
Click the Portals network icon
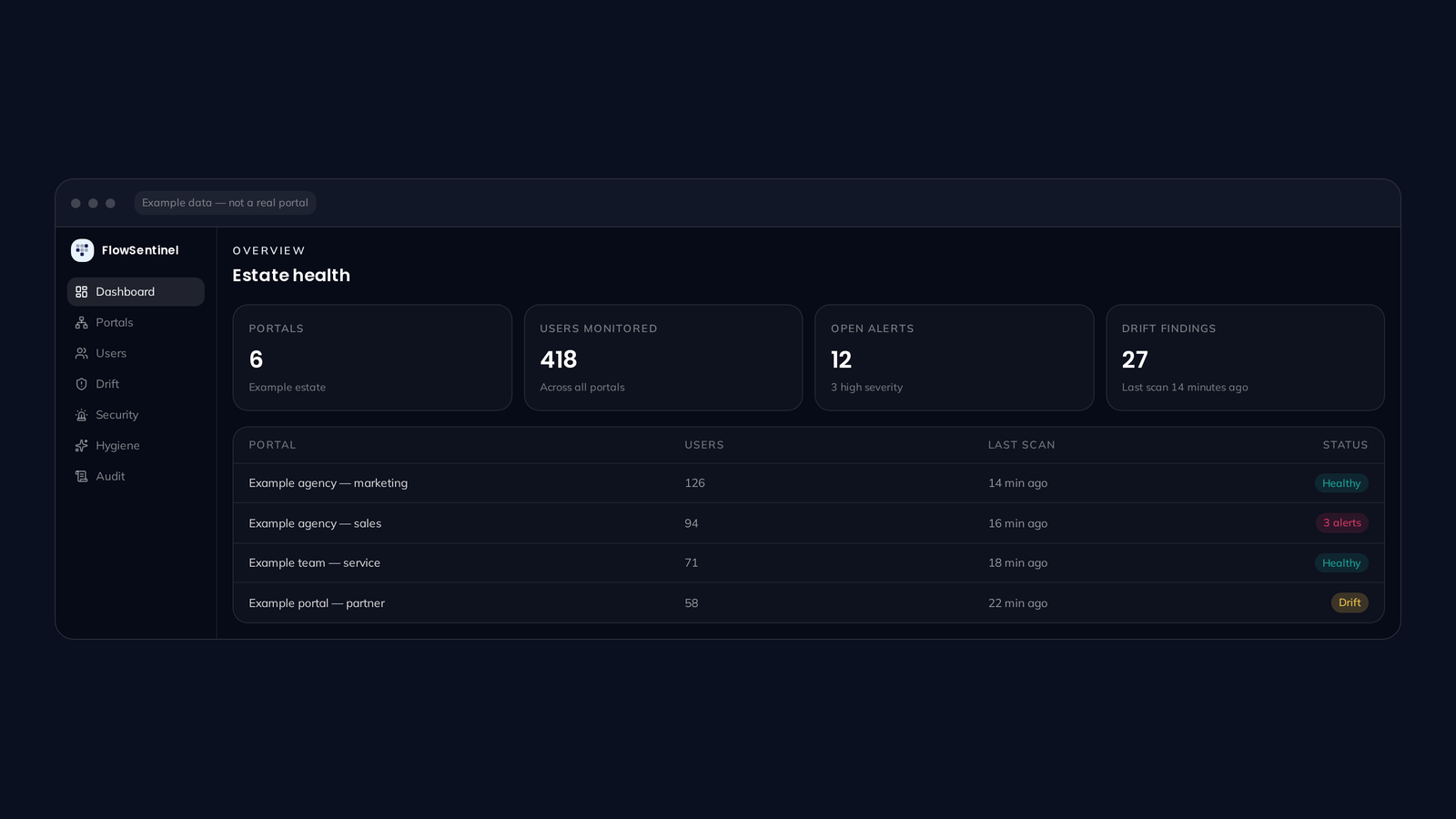(x=82, y=323)
